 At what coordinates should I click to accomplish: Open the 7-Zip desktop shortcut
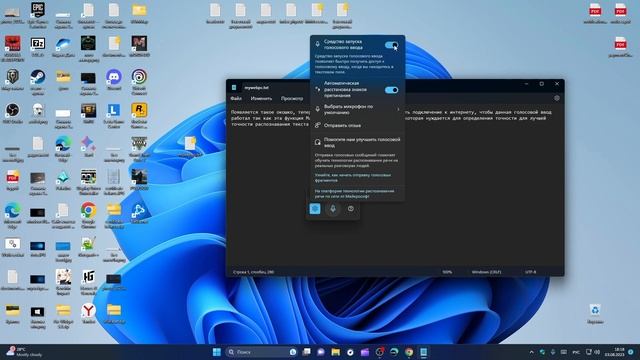click(38, 47)
